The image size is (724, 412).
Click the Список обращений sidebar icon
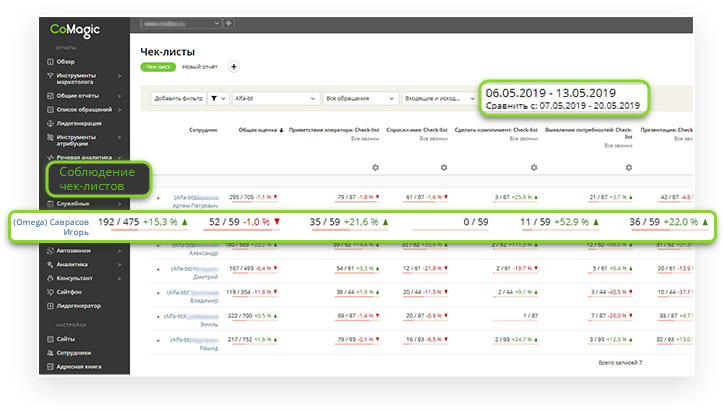tap(50, 109)
